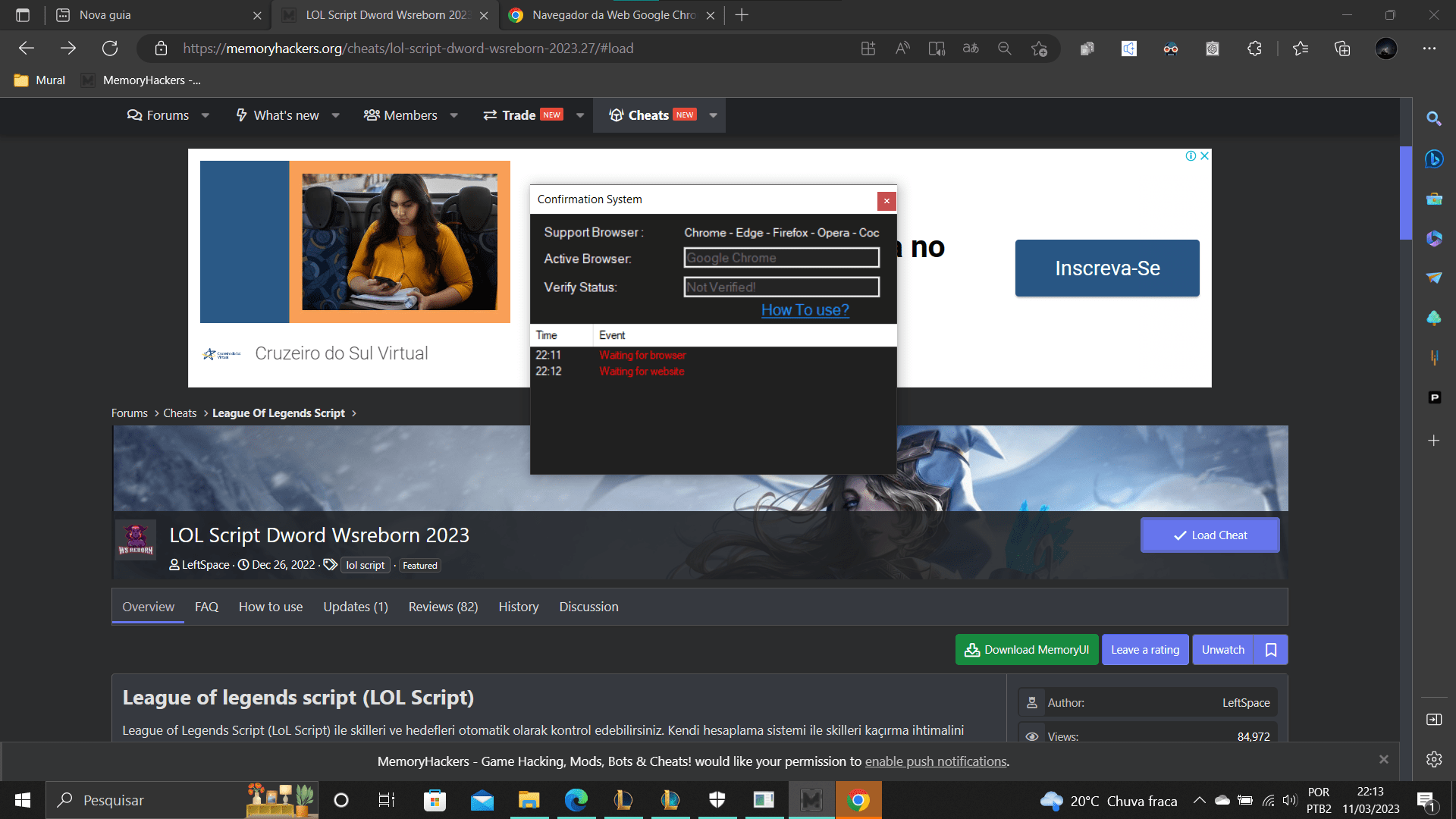Image resolution: width=1456 pixels, height=819 pixels.
Task: Click Leave a rating button
Action: click(x=1145, y=650)
